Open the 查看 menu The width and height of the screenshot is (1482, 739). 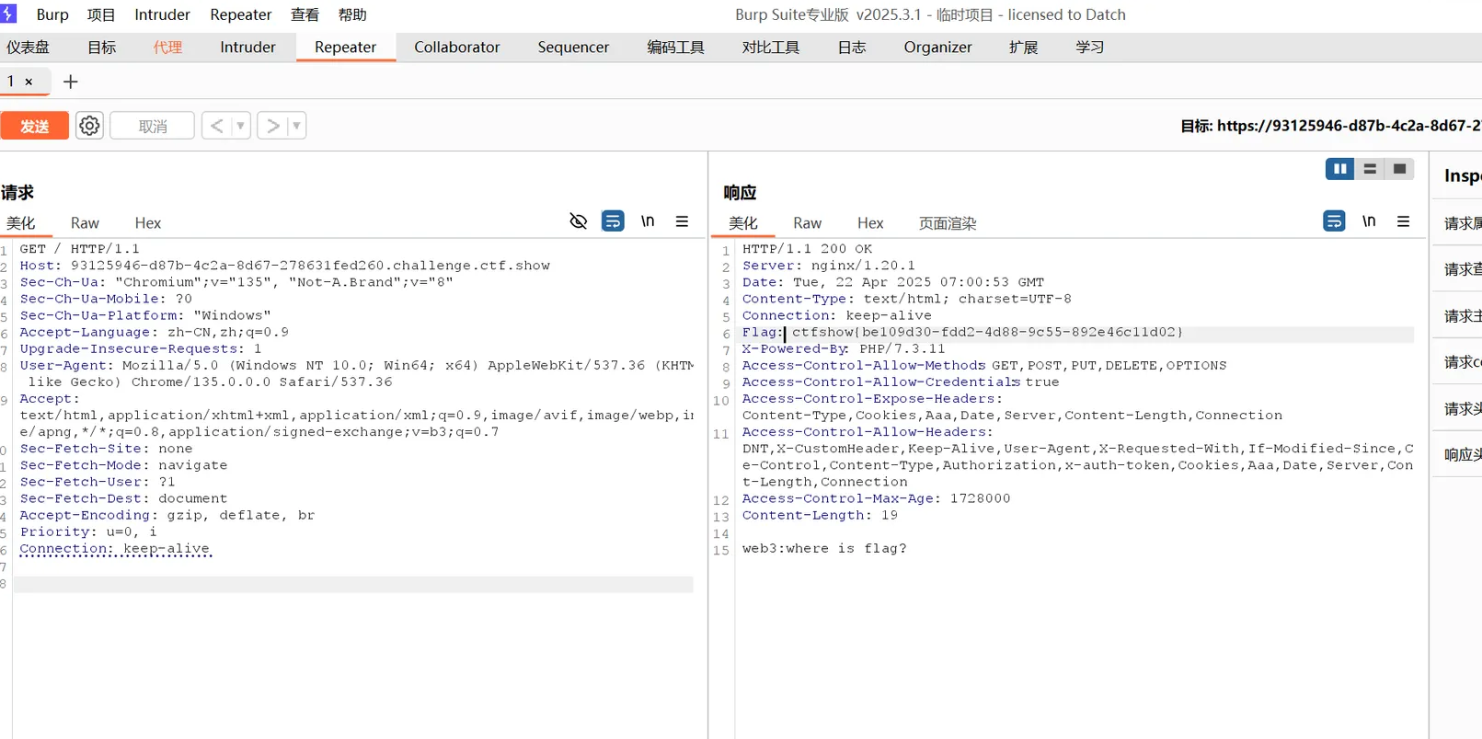[x=305, y=15]
